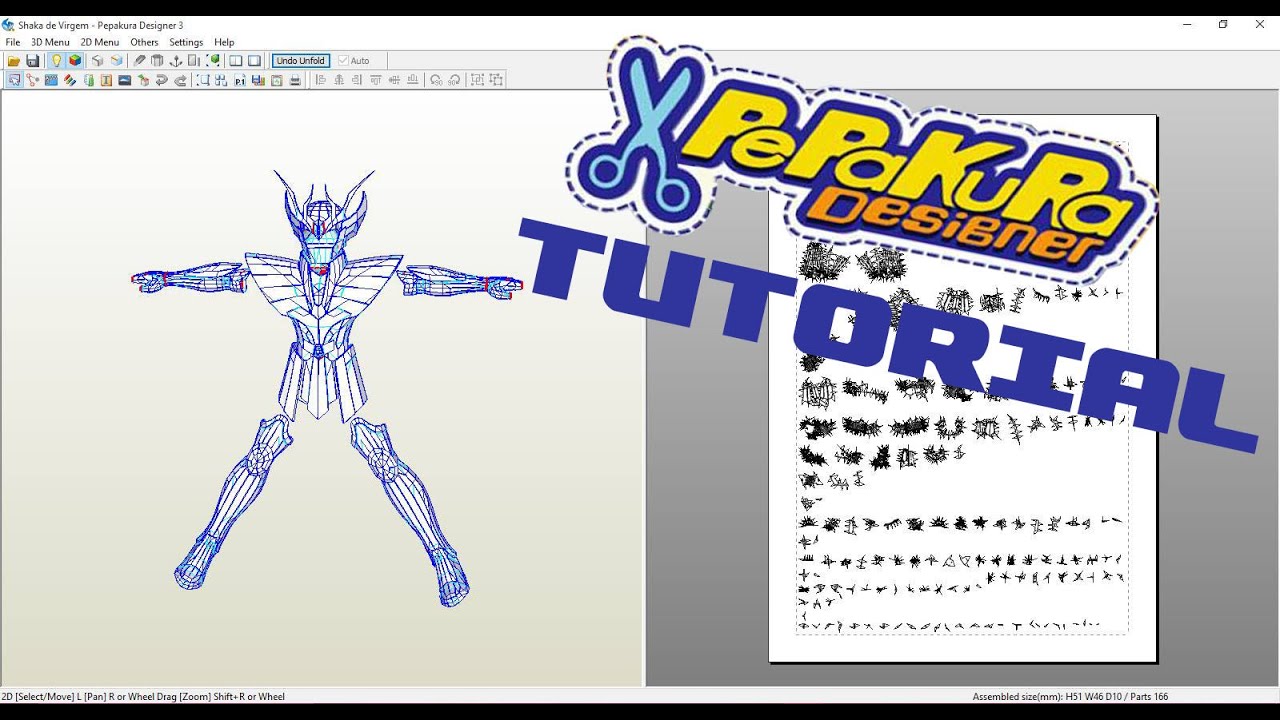Viewport: 1280px width, 720px height.
Task: Save the project with the floppy disk icon
Action: coord(32,61)
